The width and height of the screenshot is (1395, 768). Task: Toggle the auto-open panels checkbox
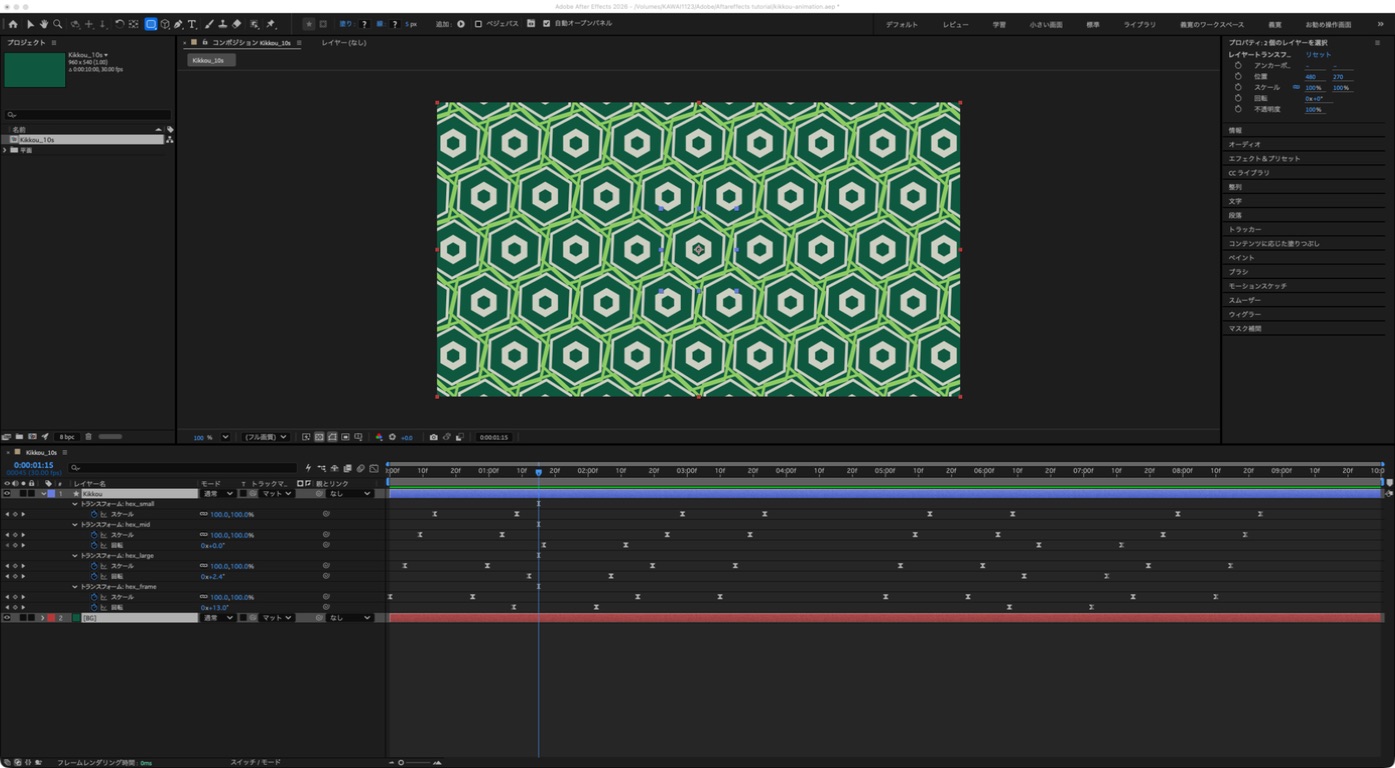(x=546, y=24)
